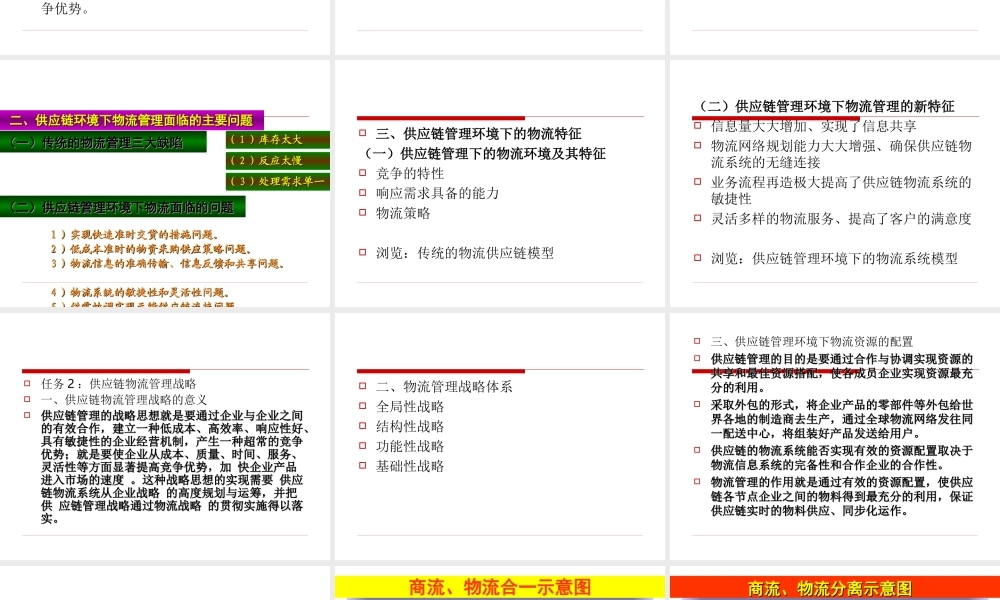Click bullet starting 供应链的物流系统能否实现

[x=842, y=458]
